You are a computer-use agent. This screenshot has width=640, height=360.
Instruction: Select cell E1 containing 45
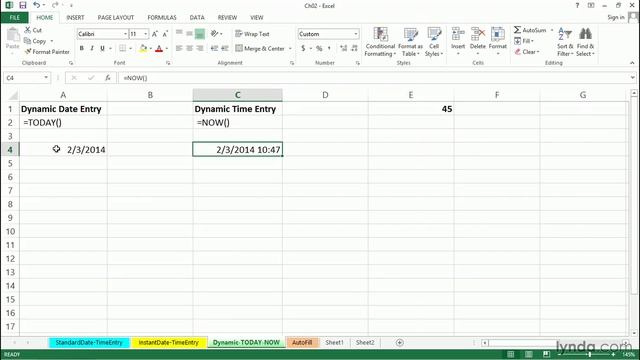[411, 109]
